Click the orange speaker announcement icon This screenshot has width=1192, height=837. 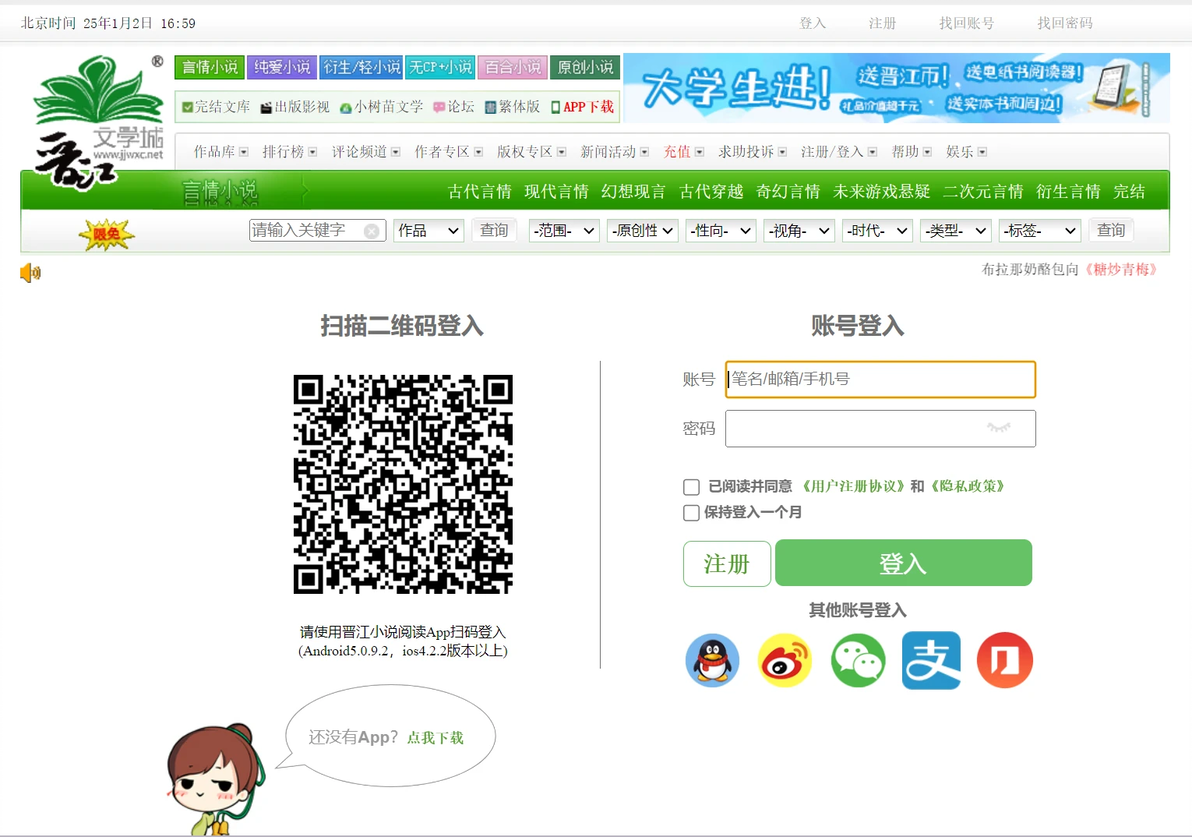(30, 272)
